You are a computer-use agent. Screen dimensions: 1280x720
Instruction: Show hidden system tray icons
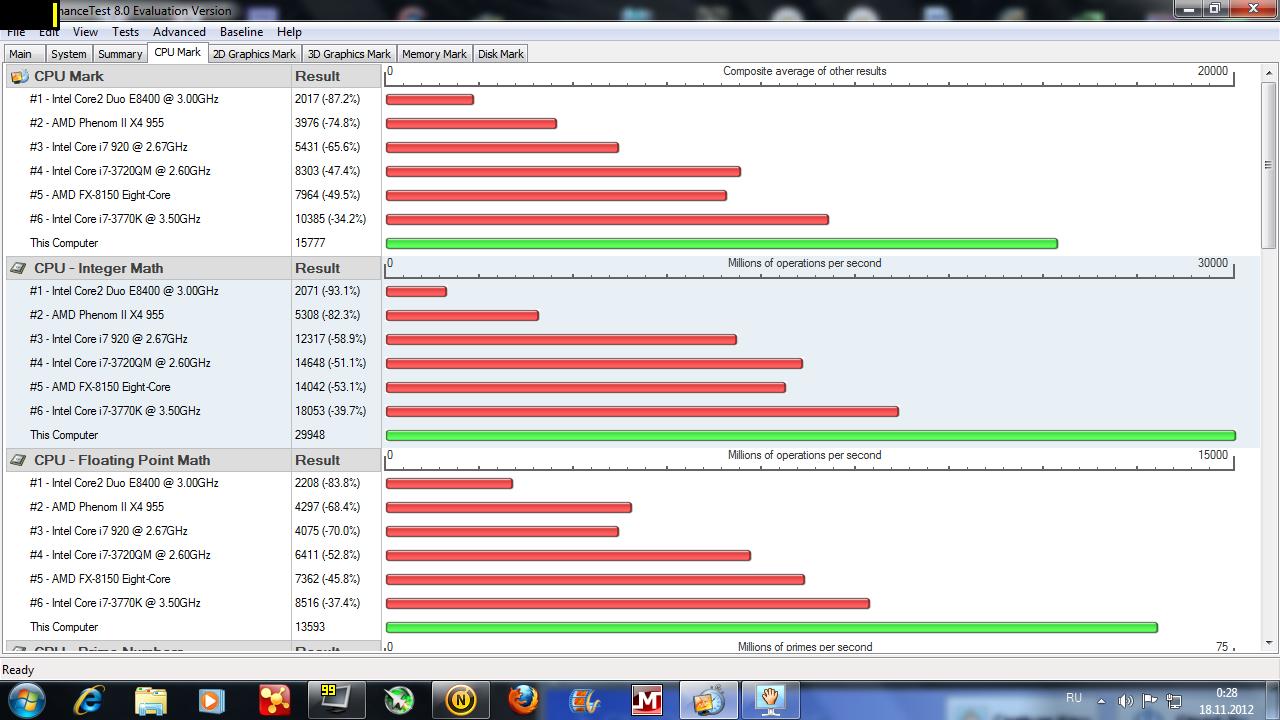(1101, 701)
